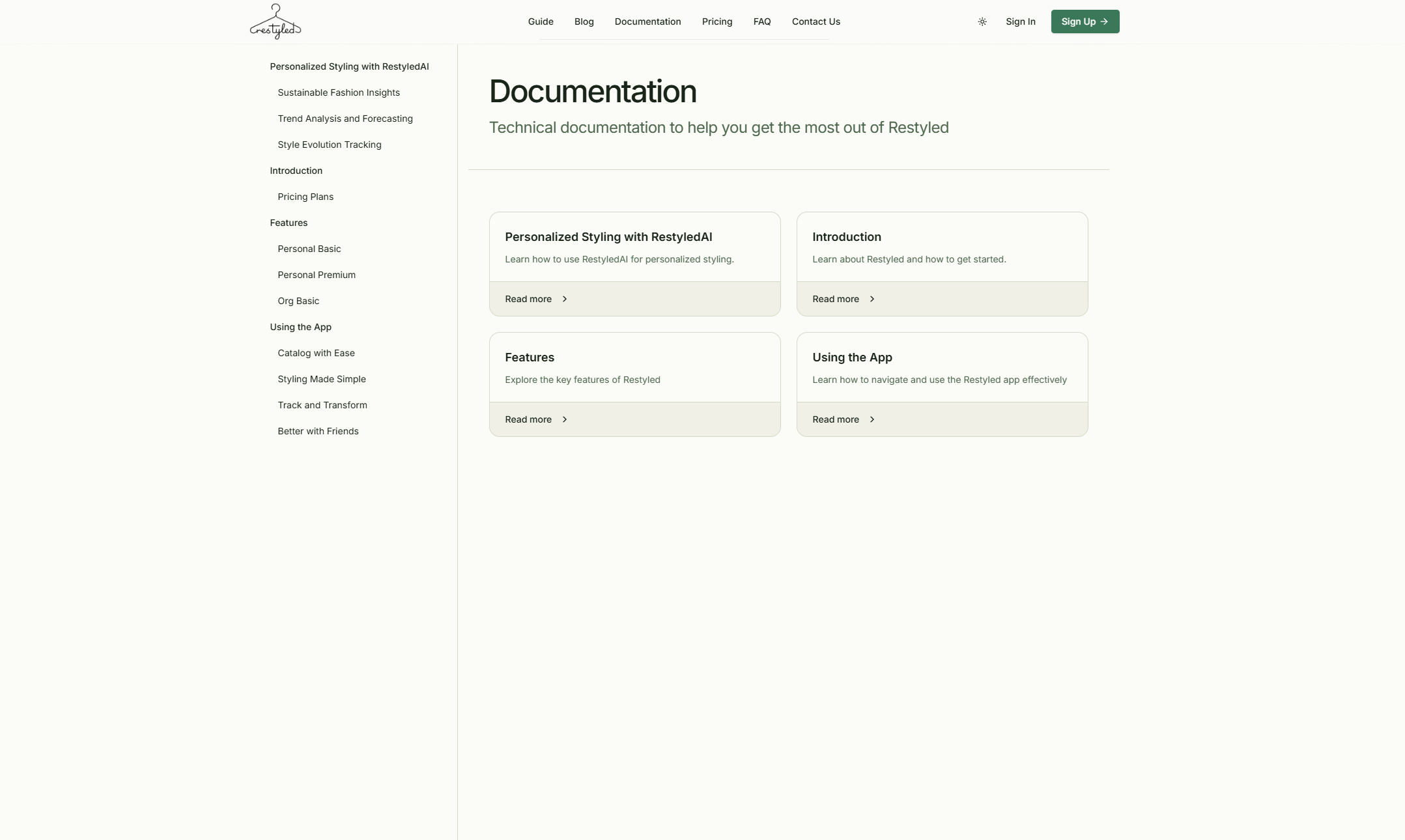This screenshot has height=840, width=1405.
Task: Click chevron in Using the App card
Action: (872, 419)
